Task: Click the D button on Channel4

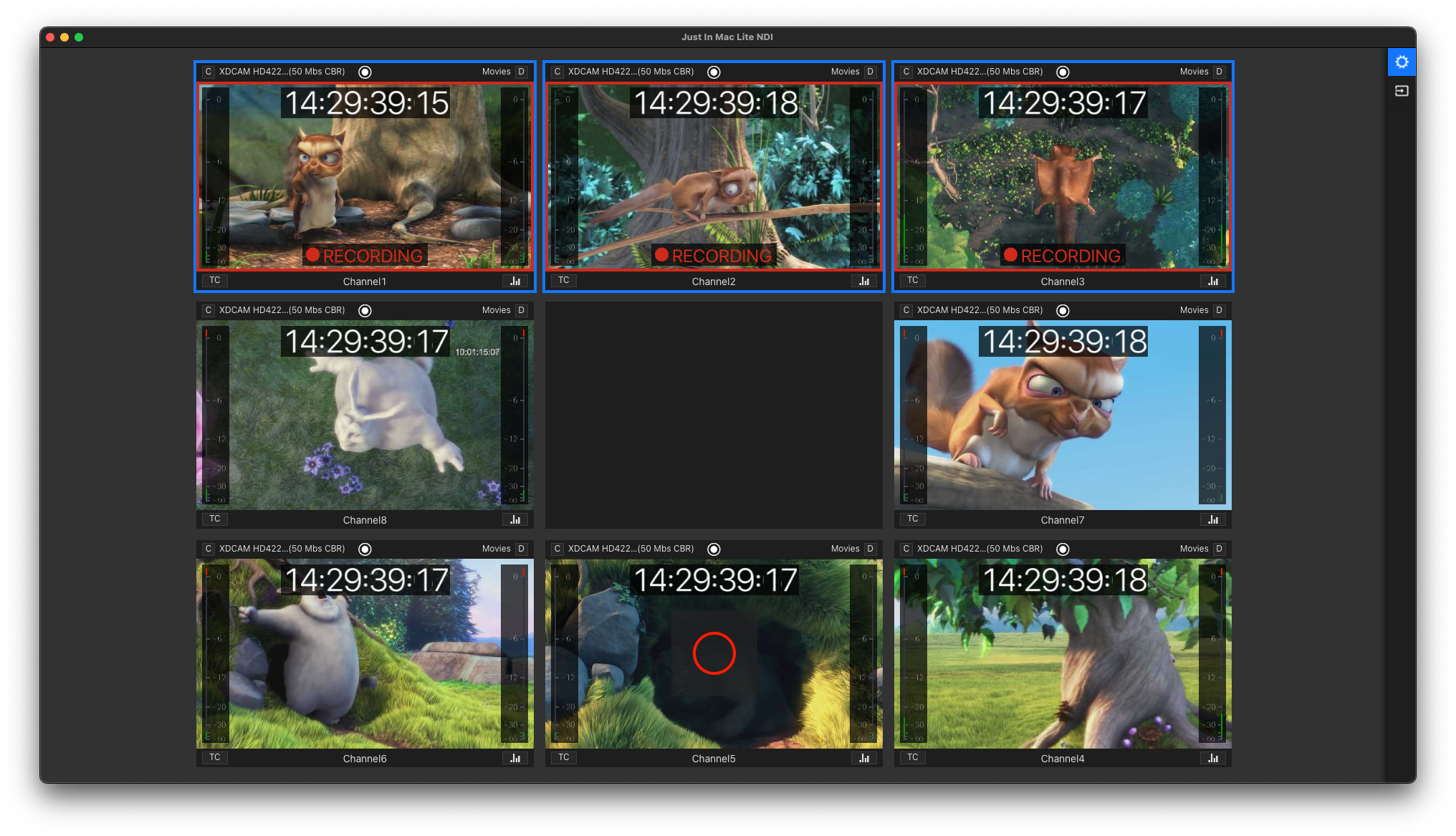Action: click(x=1220, y=549)
